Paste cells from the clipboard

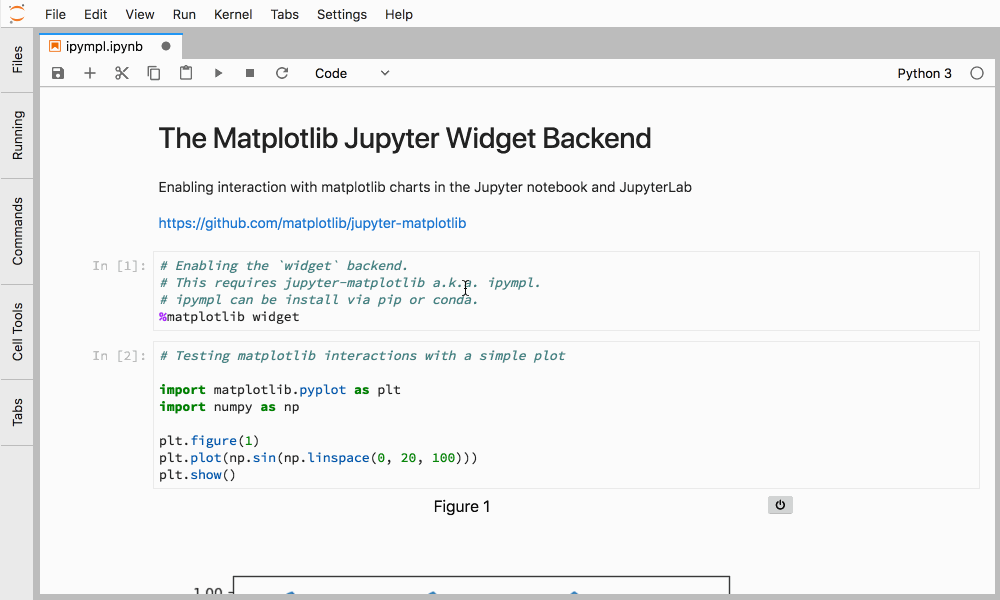186,72
